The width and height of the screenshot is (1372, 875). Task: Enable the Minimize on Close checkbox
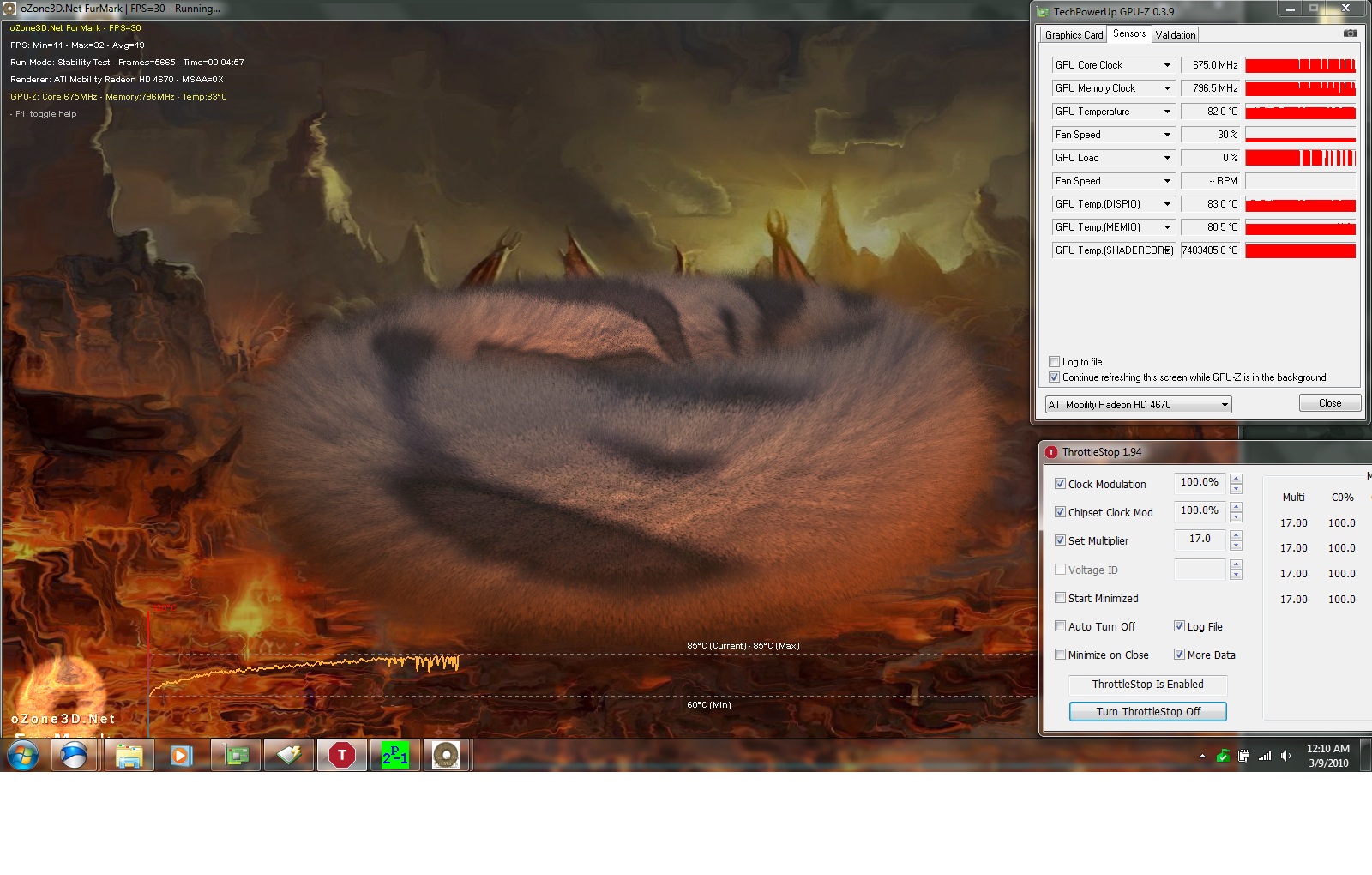(x=1060, y=655)
